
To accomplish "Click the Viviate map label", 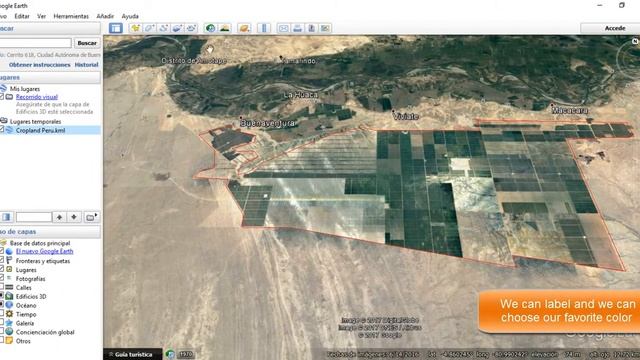I will [406, 116].
